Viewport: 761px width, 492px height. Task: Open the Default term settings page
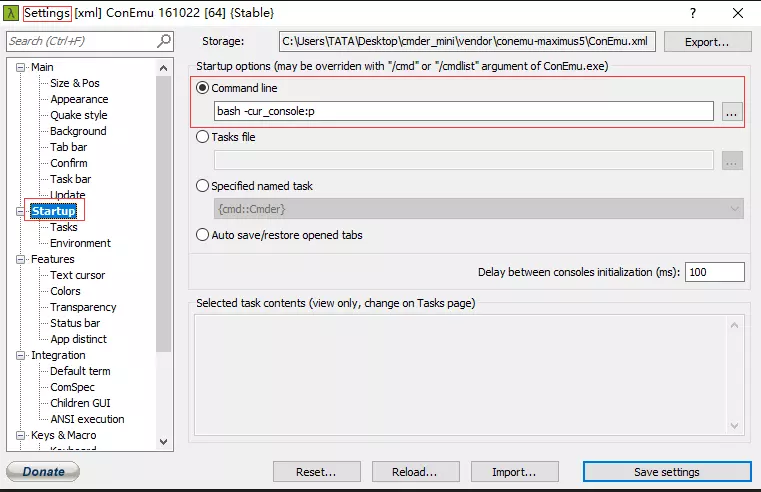coord(80,371)
